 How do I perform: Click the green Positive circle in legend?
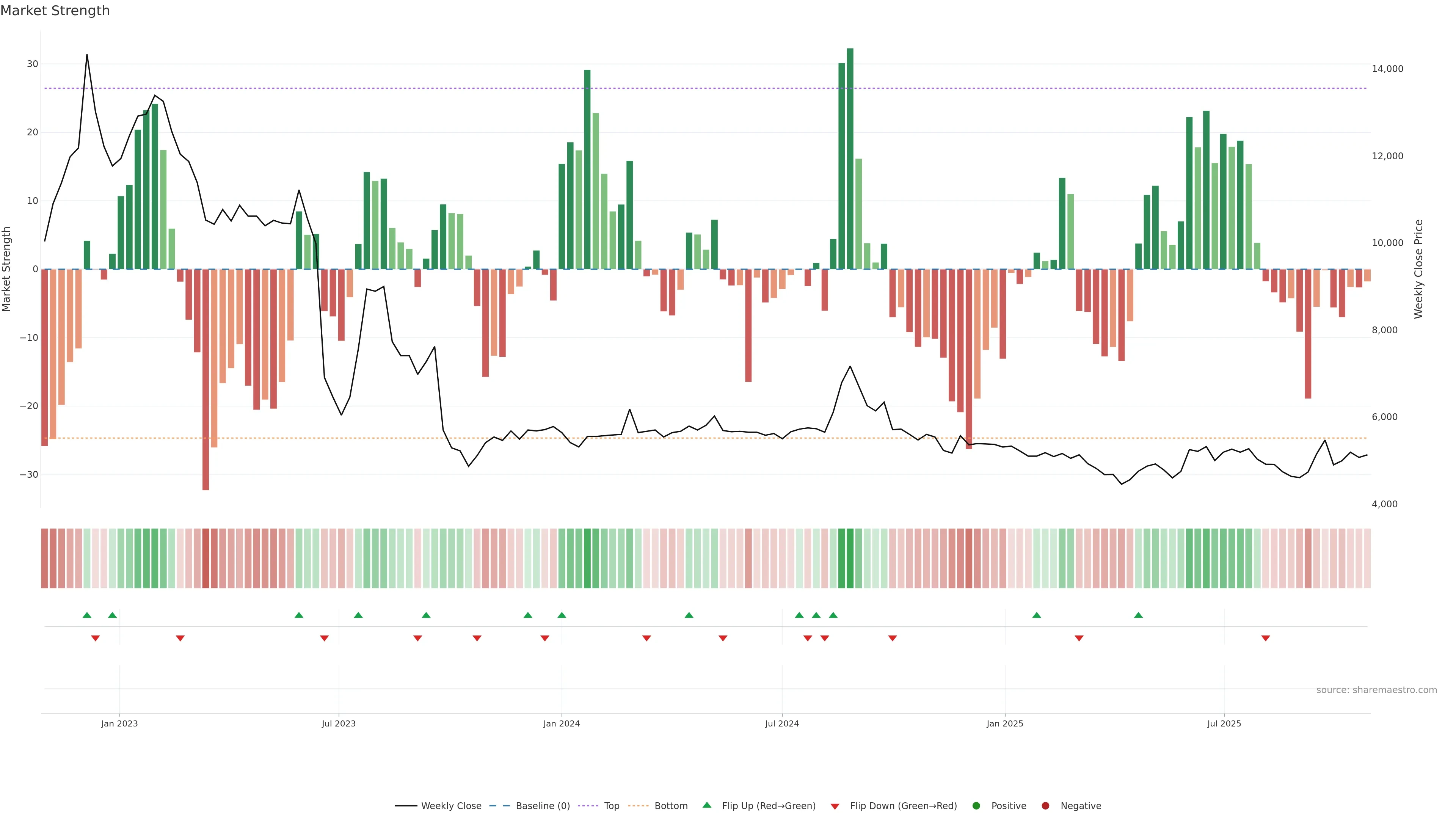pyautogui.click(x=976, y=806)
